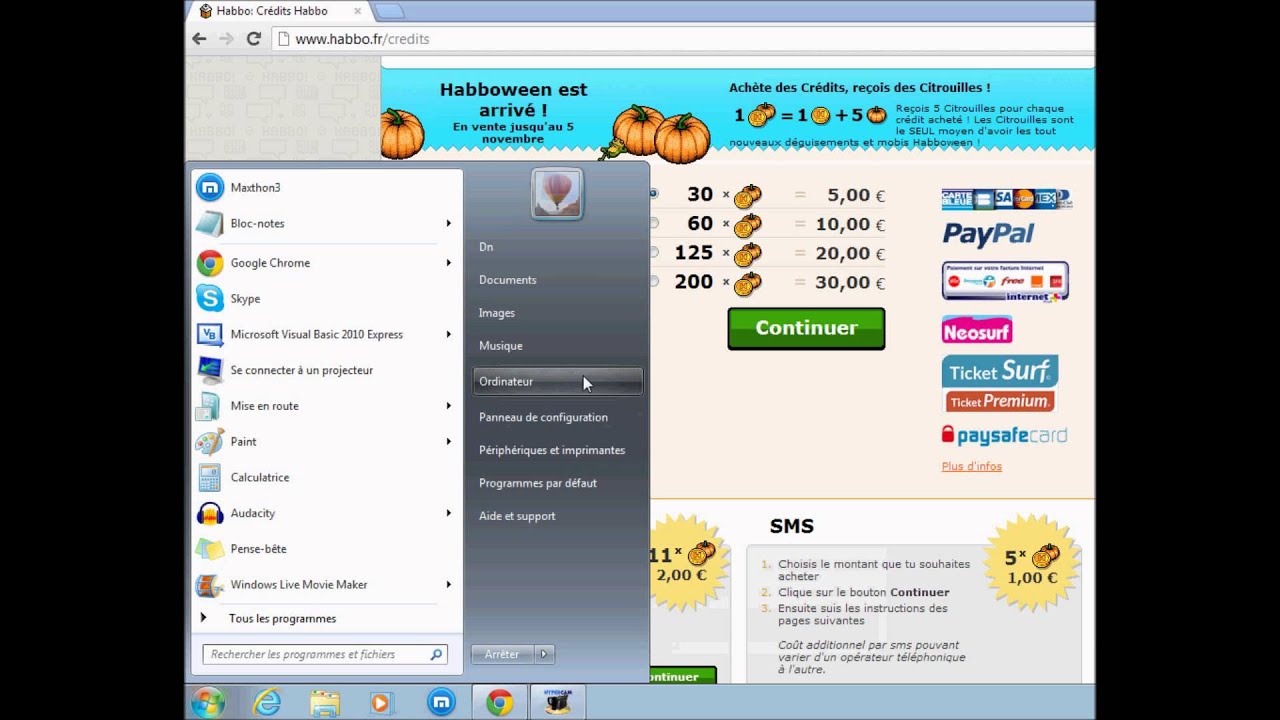The height and width of the screenshot is (720, 1280).
Task: Launch Paint from the Start menu
Action: 325,441
